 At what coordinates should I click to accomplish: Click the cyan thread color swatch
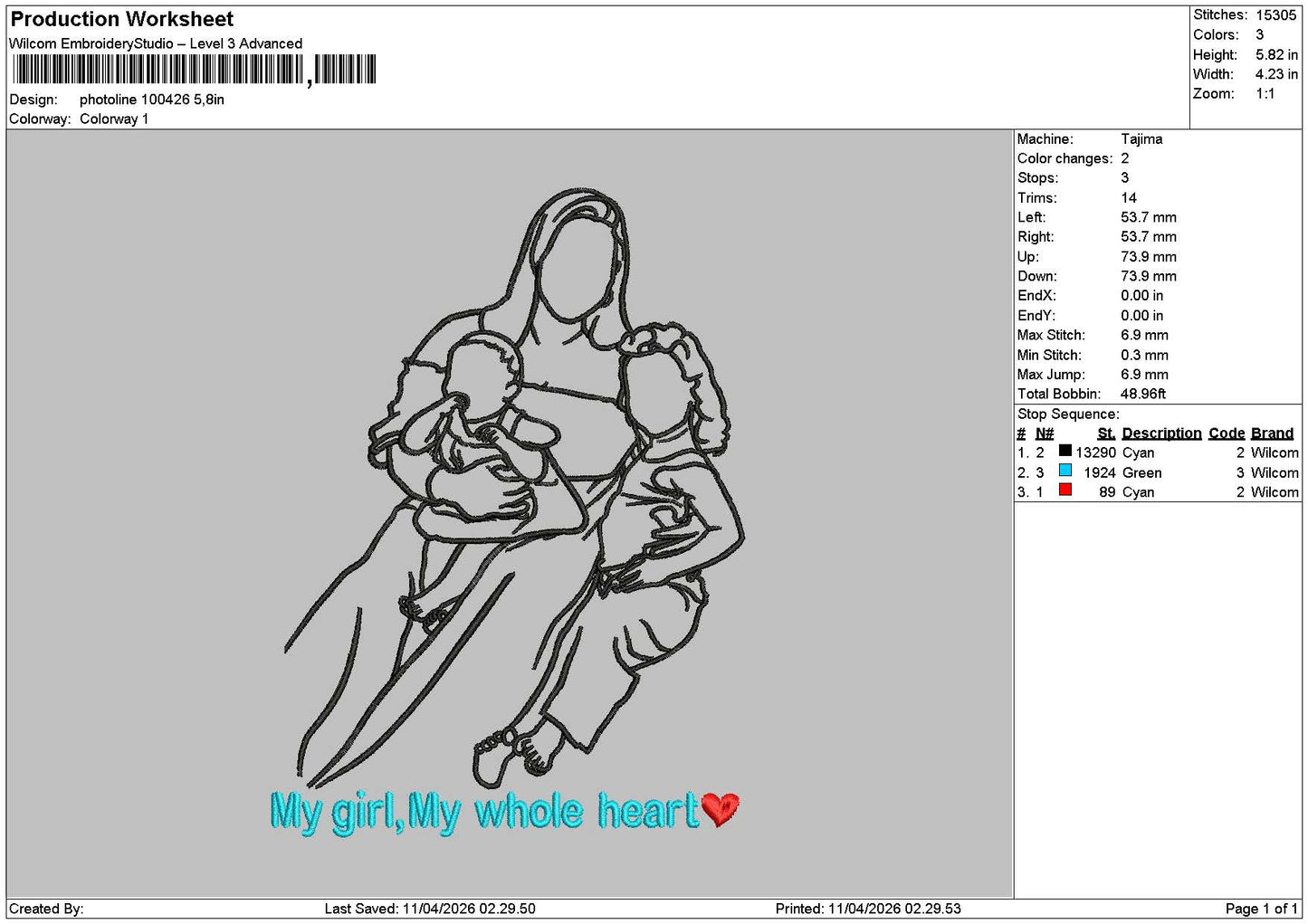click(x=1065, y=471)
